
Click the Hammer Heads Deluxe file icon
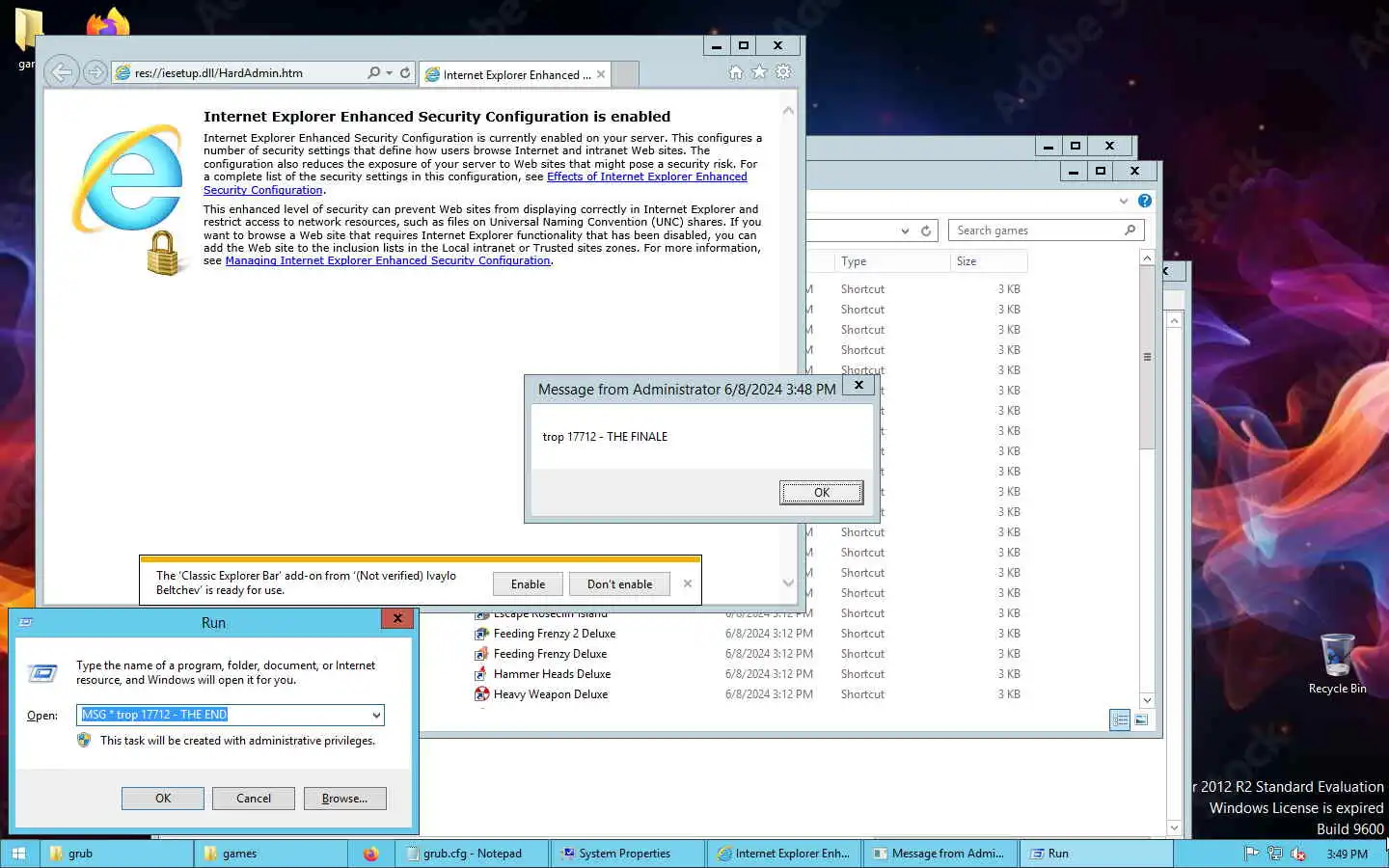(x=481, y=674)
